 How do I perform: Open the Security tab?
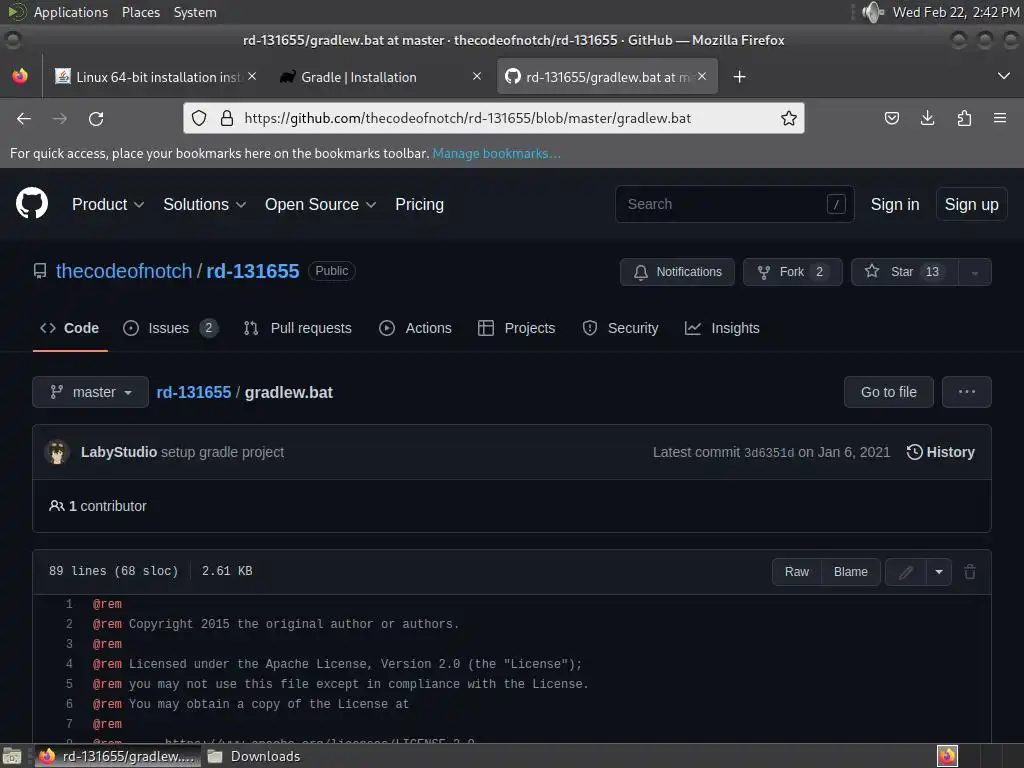tap(620, 328)
